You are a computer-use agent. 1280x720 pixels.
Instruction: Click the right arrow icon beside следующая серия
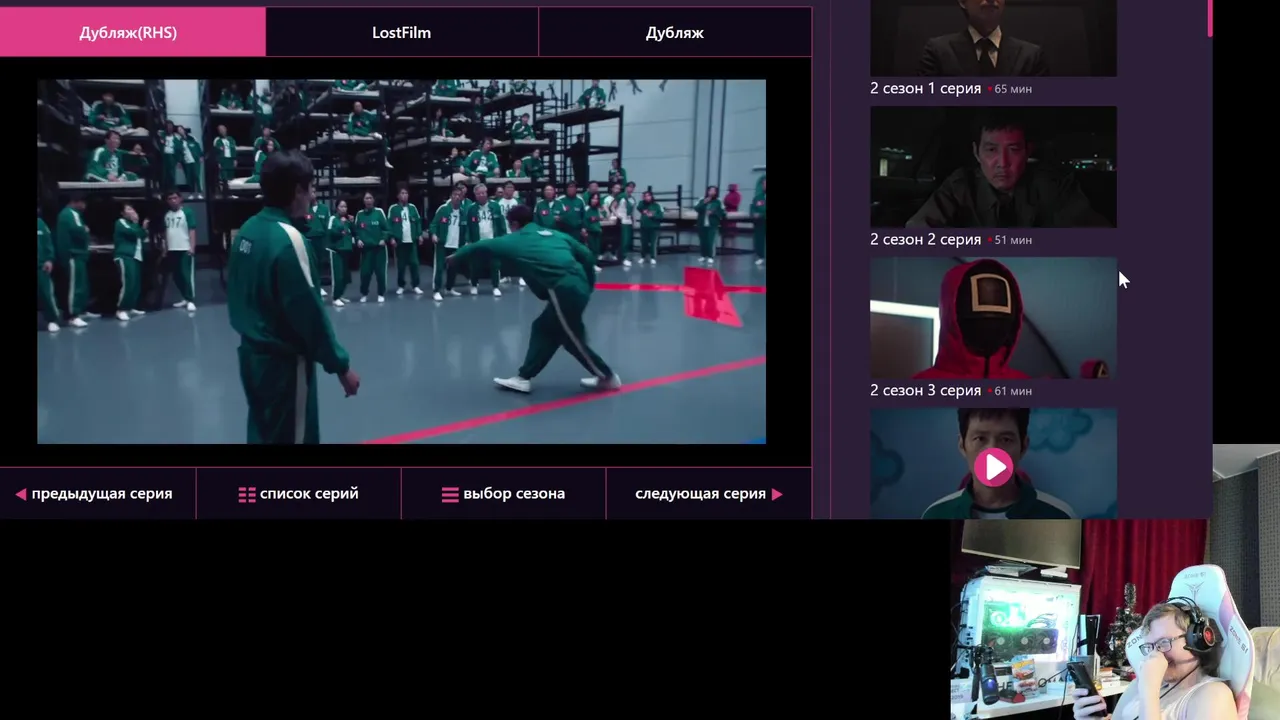[777, 494]
